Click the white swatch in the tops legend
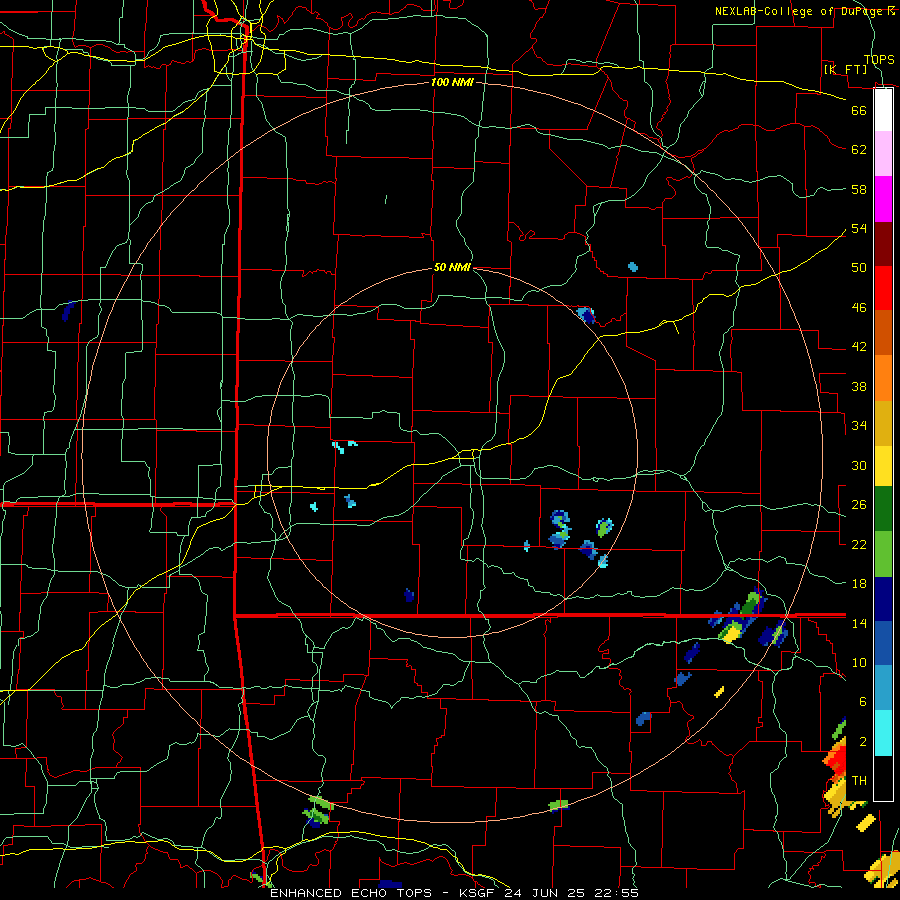 coord(883,110)
